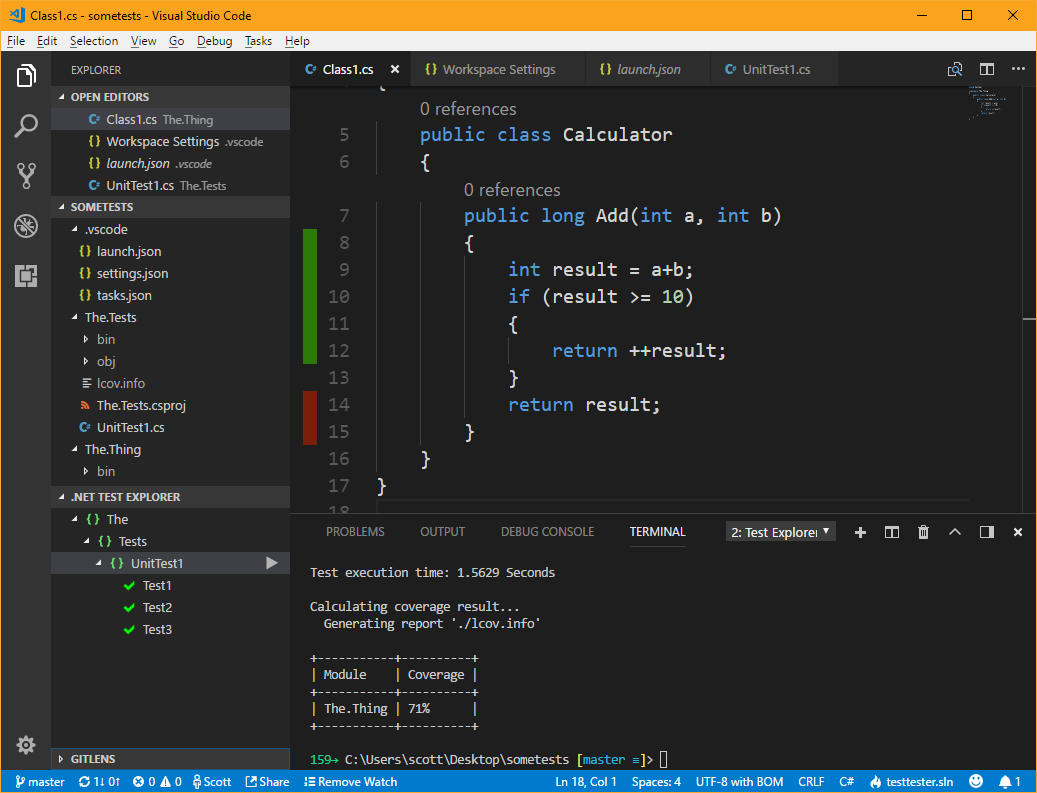Close the terminal panel

tap(1018, 532)
